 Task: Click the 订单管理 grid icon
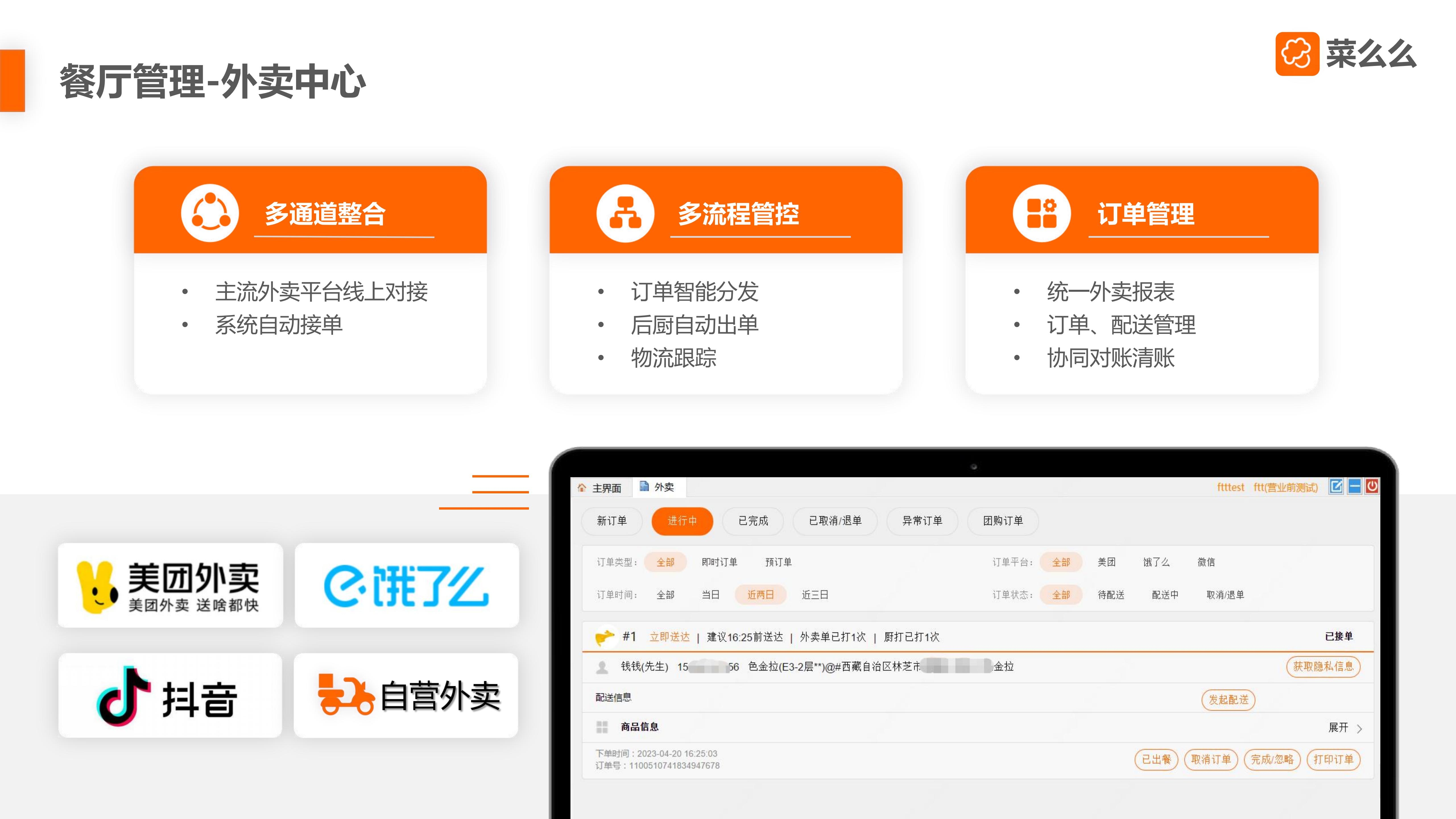pos(1041,213)
